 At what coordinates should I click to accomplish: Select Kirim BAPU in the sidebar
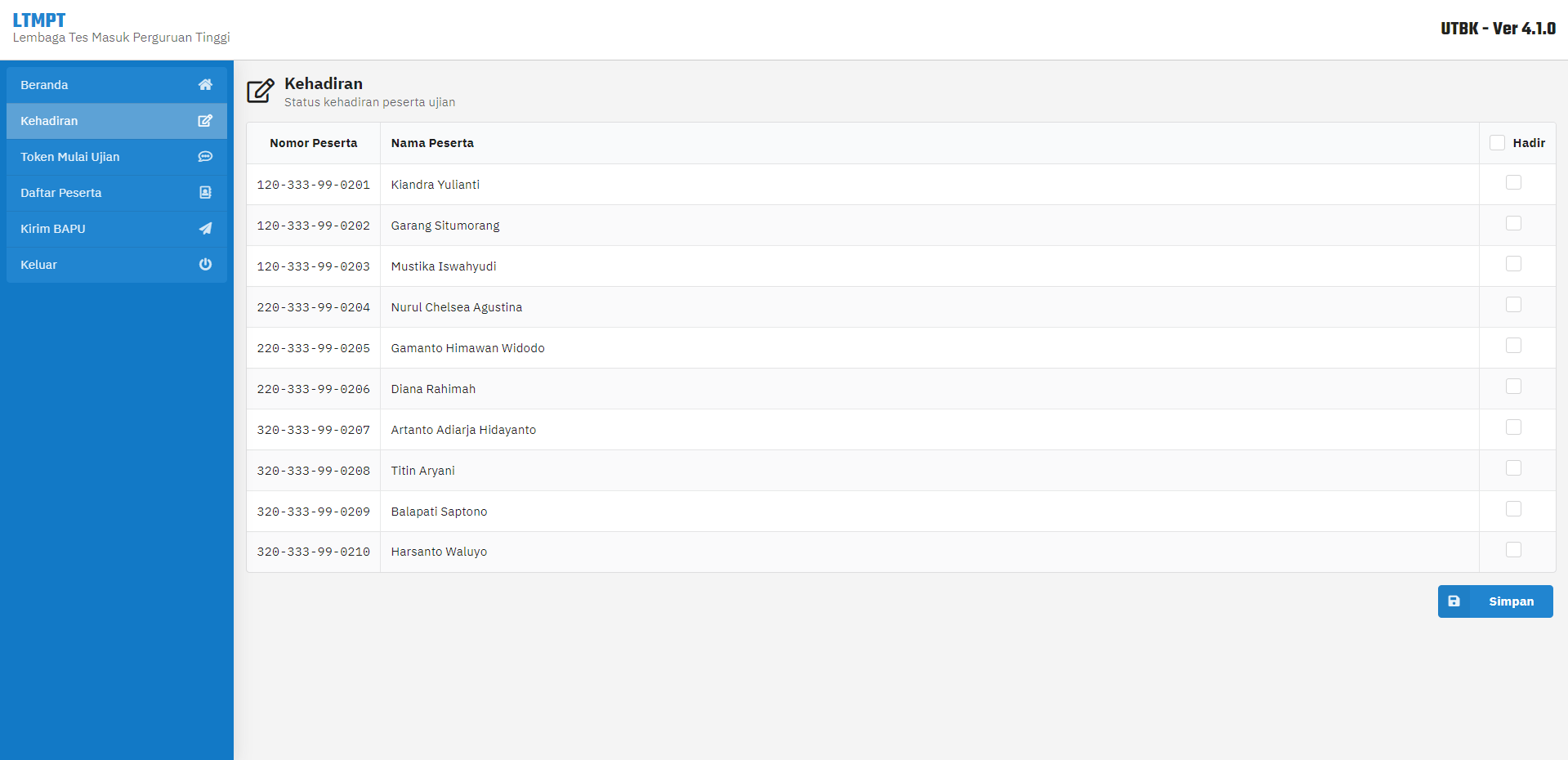coord(117,229)
